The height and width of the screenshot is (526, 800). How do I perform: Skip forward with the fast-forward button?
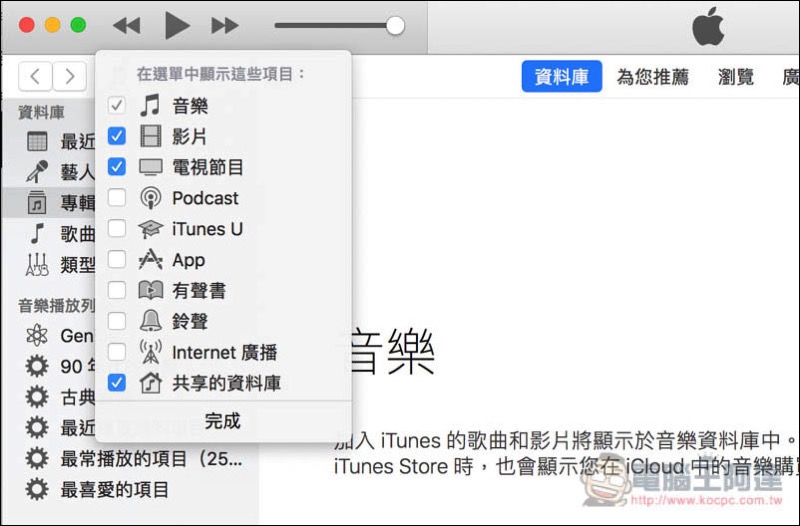point(224,25)
